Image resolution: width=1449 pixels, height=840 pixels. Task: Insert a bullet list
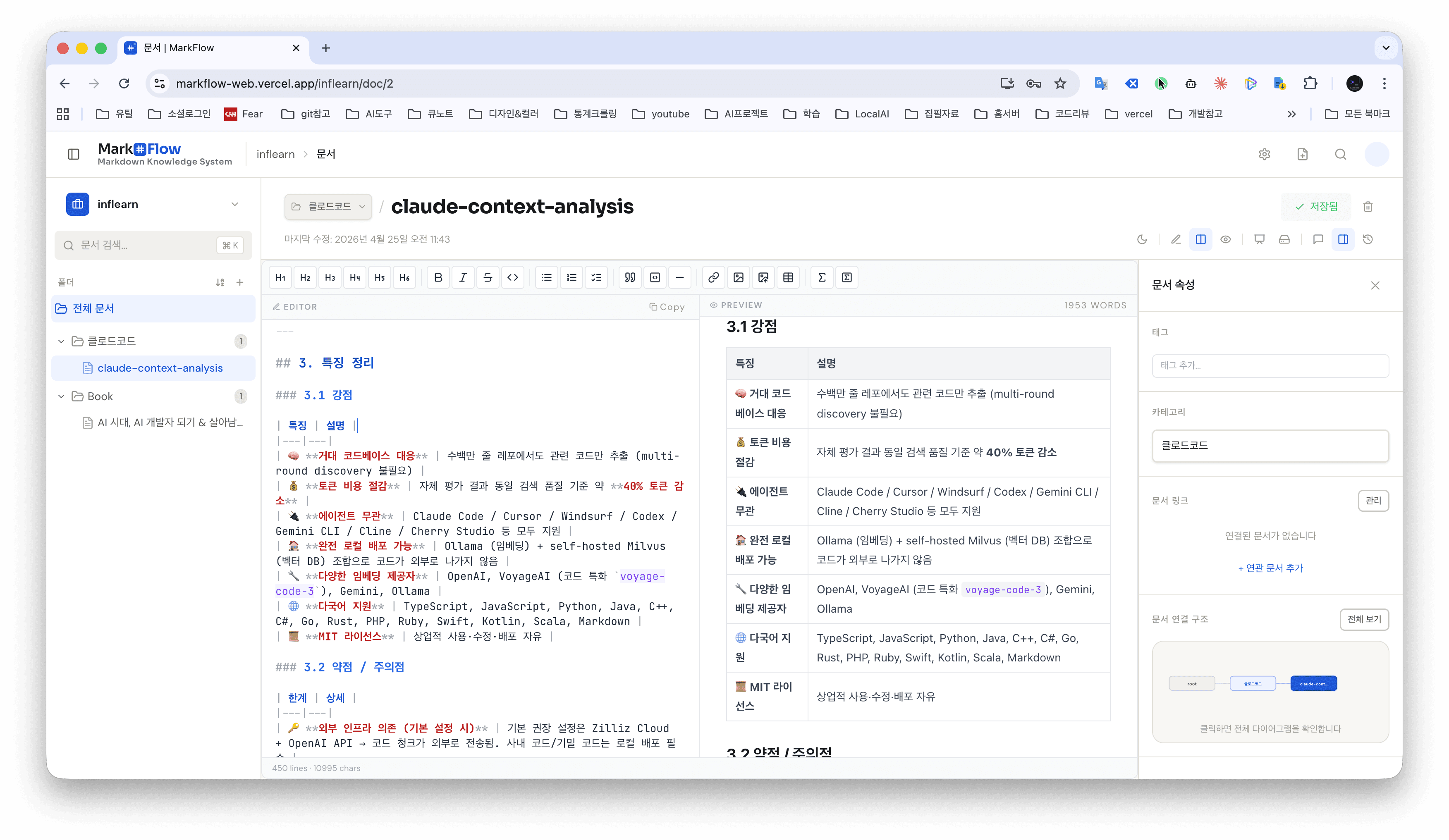click(546, 278)
